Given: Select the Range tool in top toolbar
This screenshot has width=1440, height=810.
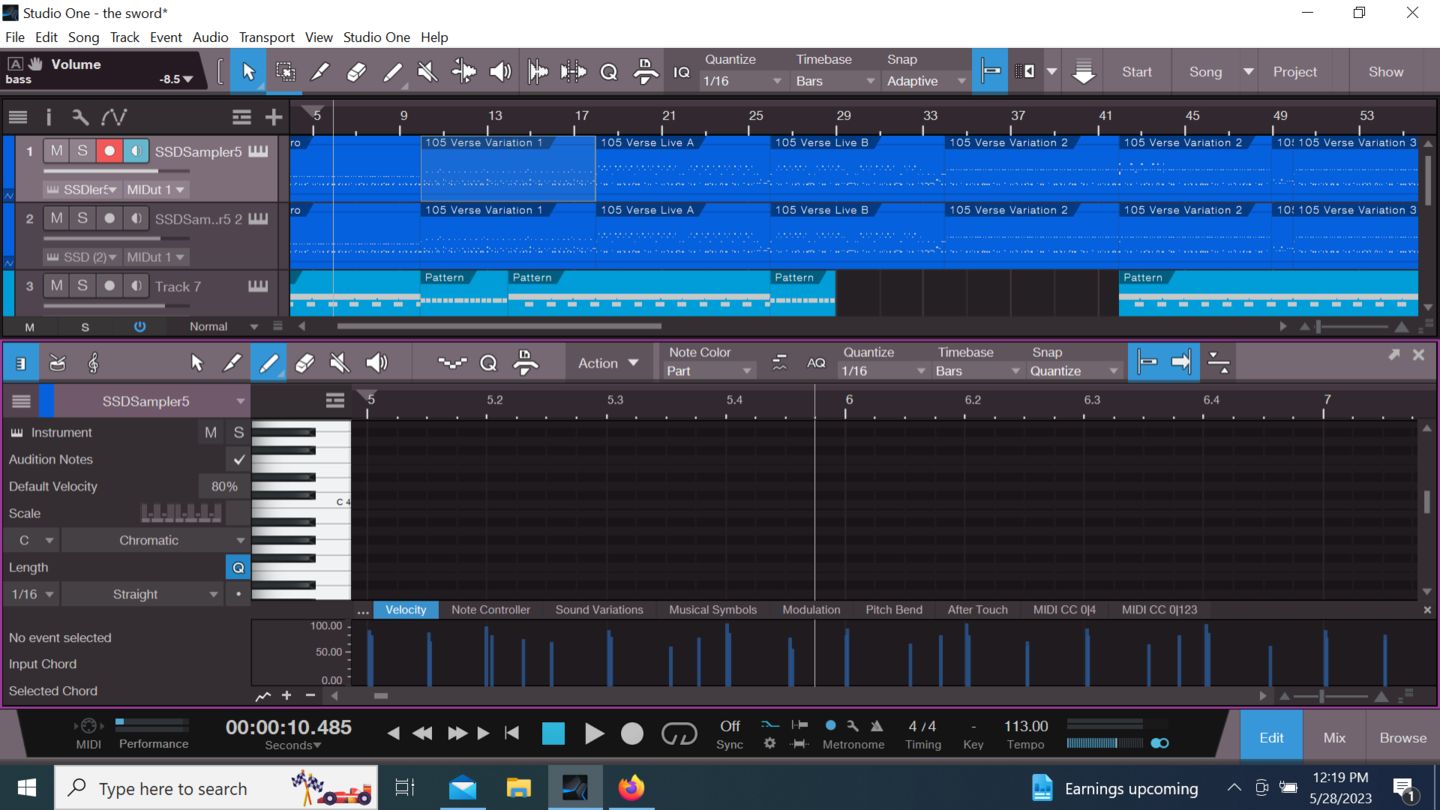Looking at the screenshot, I should tap(285, 72).
